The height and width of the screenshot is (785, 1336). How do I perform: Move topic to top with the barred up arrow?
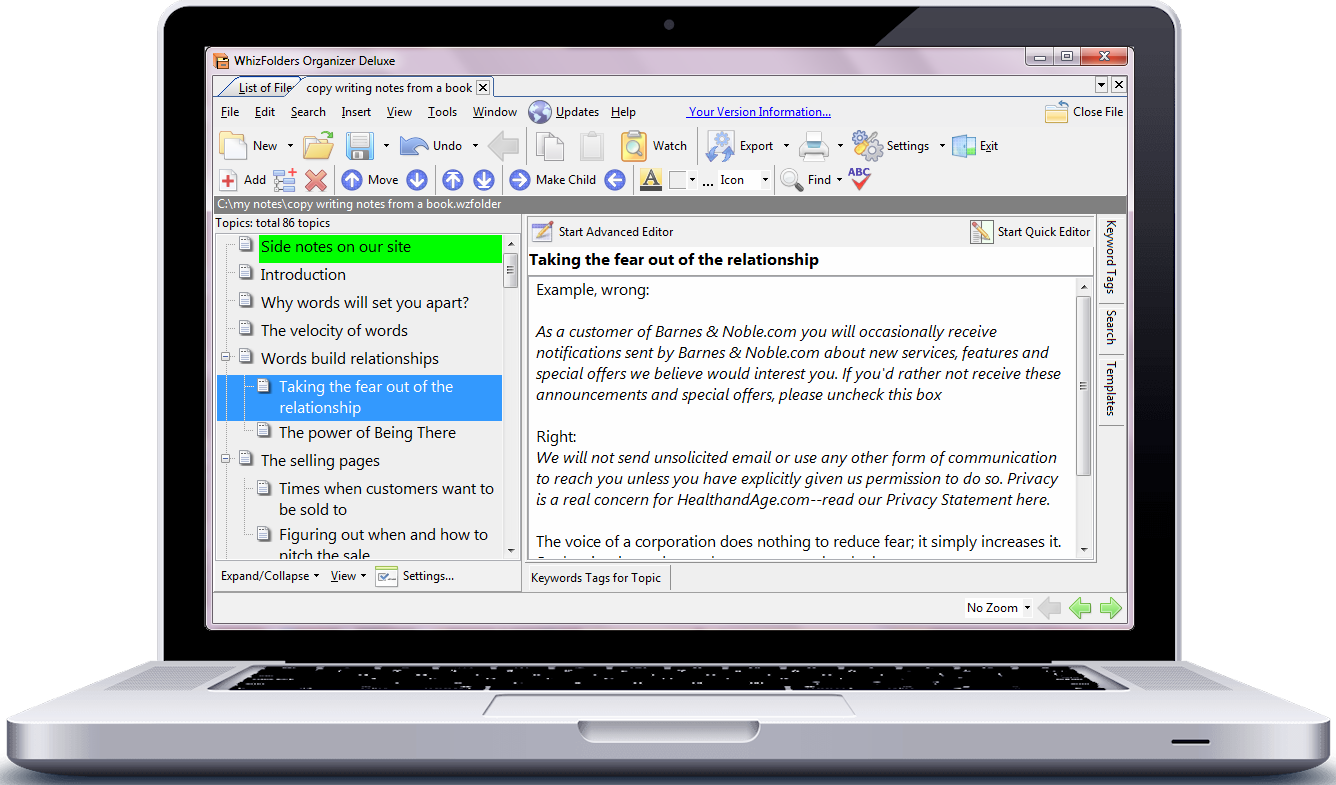[x=453, y=180]
